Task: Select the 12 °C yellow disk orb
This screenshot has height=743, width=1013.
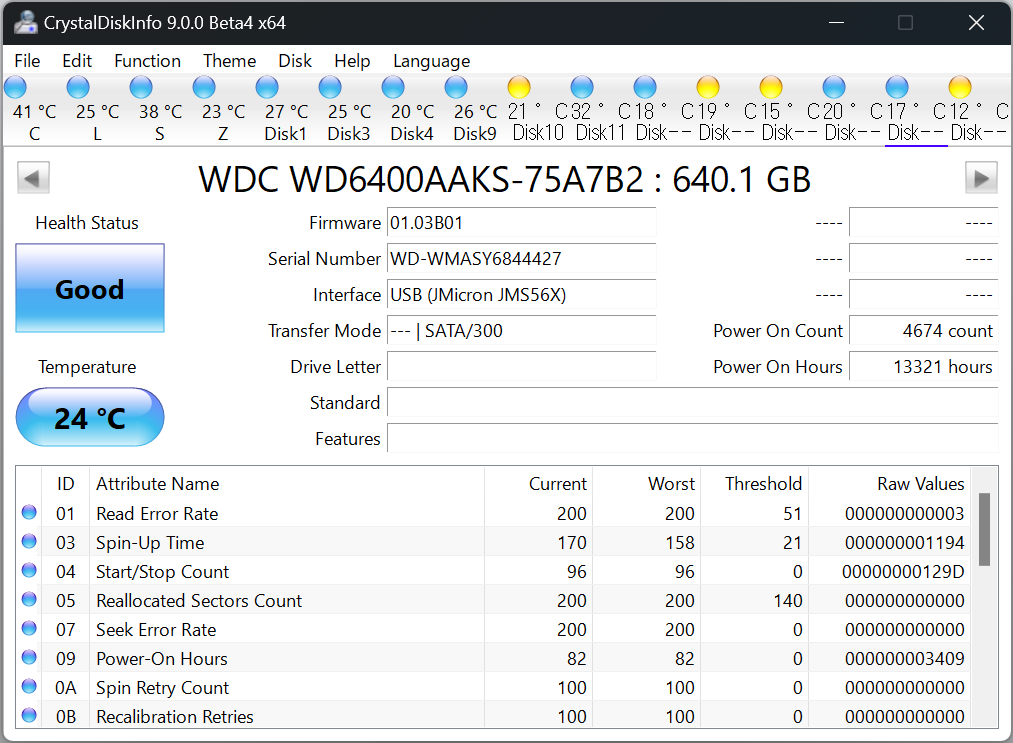Action: click(x=960, y=87)
